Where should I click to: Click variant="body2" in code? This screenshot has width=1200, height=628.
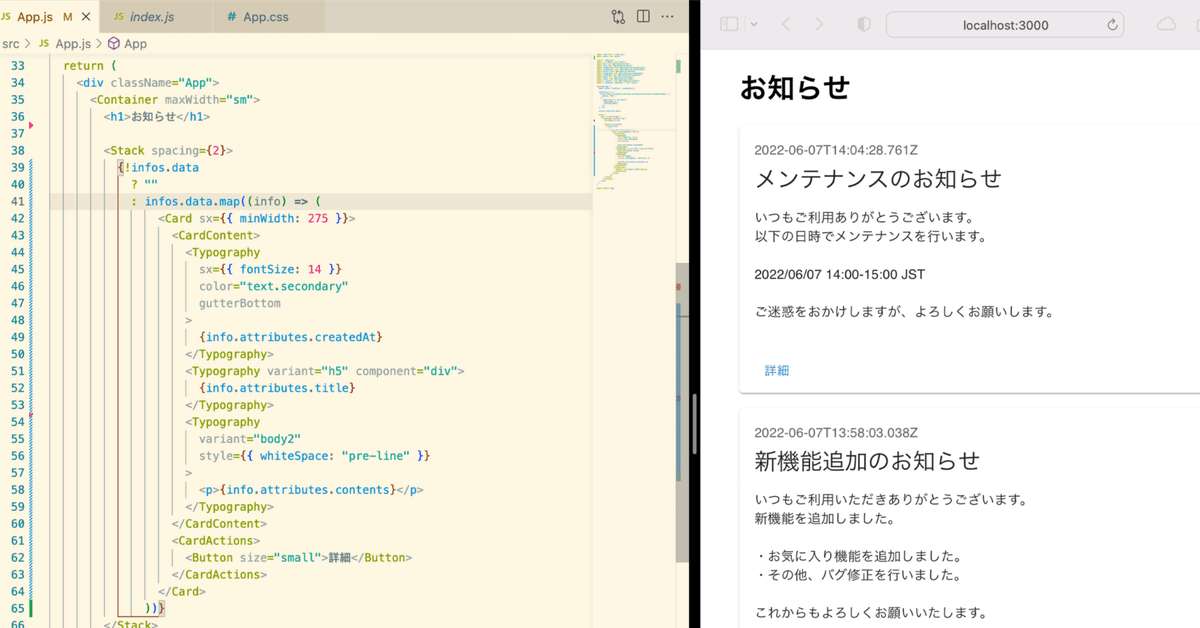[250, 439]
